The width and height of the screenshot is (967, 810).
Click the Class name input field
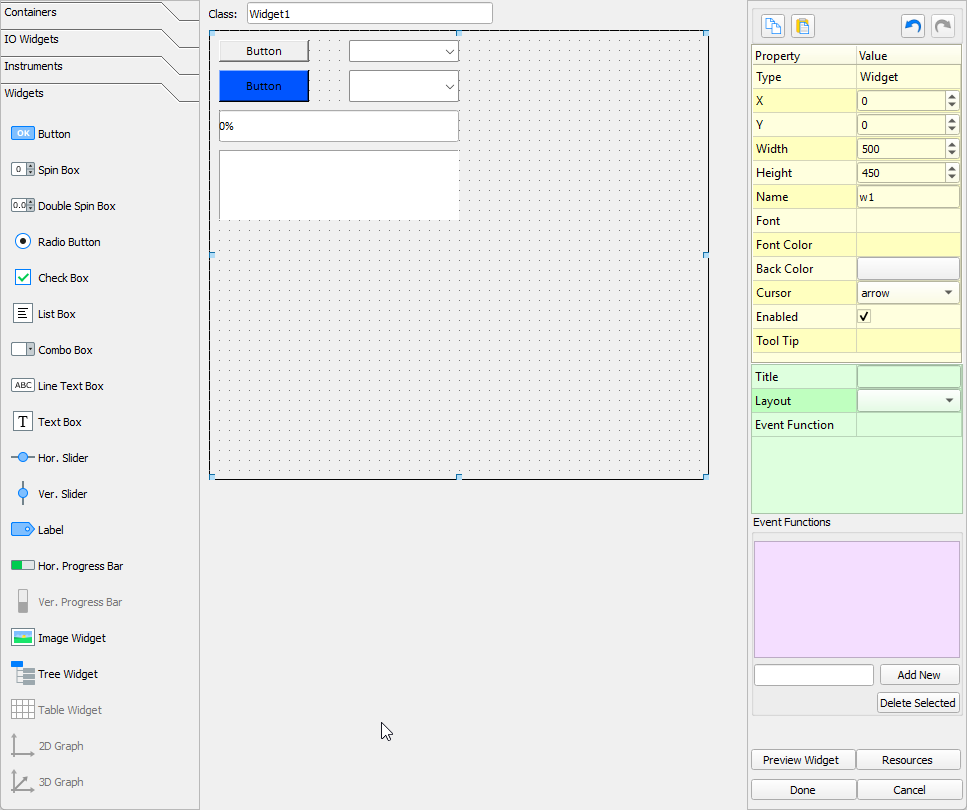pyautogui.click(x=369, y=13)
